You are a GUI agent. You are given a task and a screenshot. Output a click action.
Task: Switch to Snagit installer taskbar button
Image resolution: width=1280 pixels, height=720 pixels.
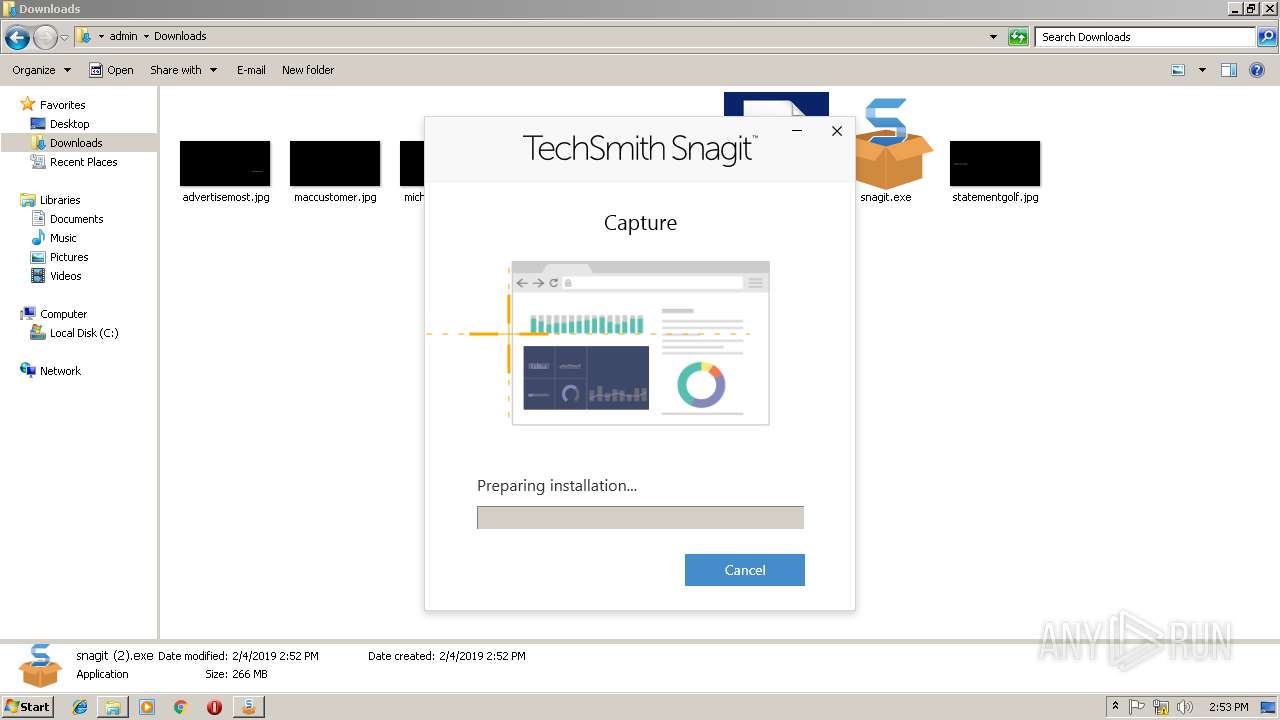click(248, 707)
